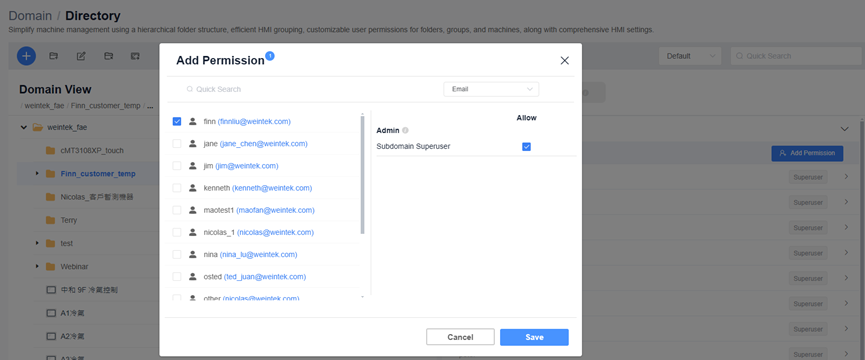Click the person icon beside kenneth

pos(193,188)
